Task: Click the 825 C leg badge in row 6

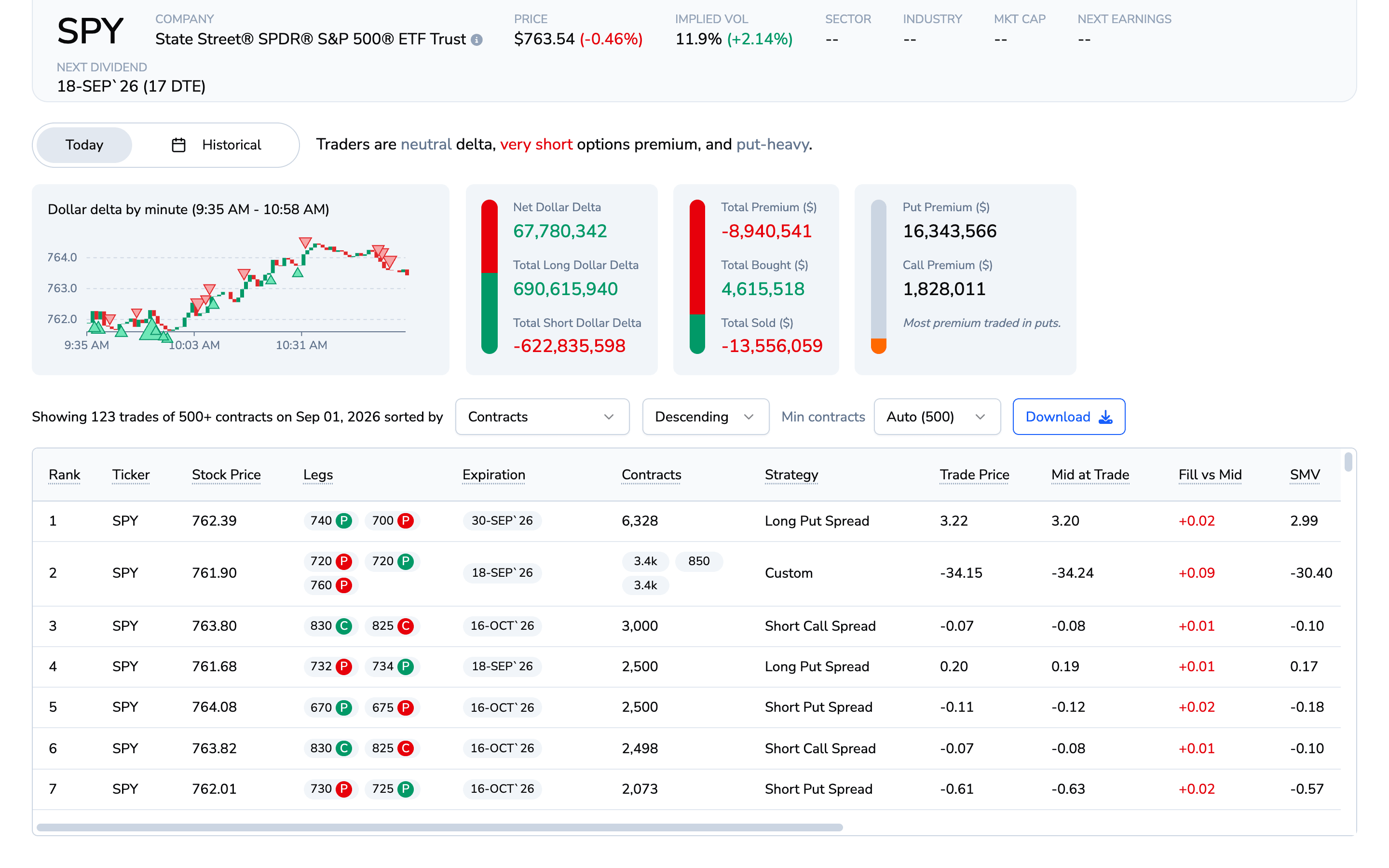Action: click(393, 748)
